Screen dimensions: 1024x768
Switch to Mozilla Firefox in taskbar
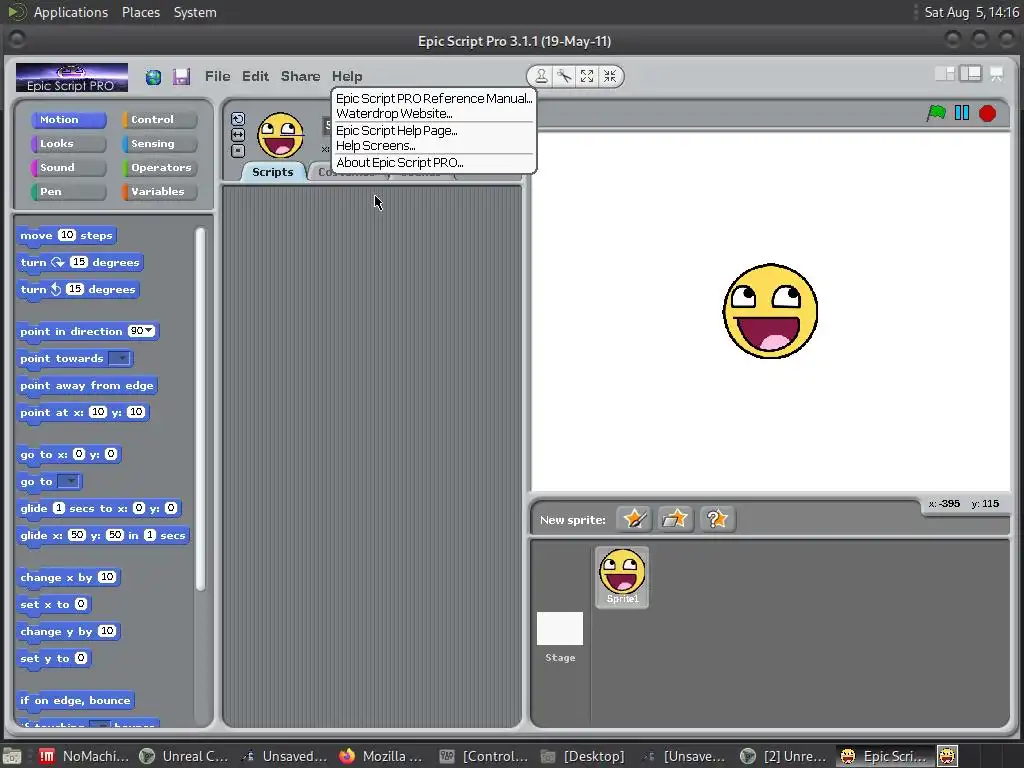381,756
